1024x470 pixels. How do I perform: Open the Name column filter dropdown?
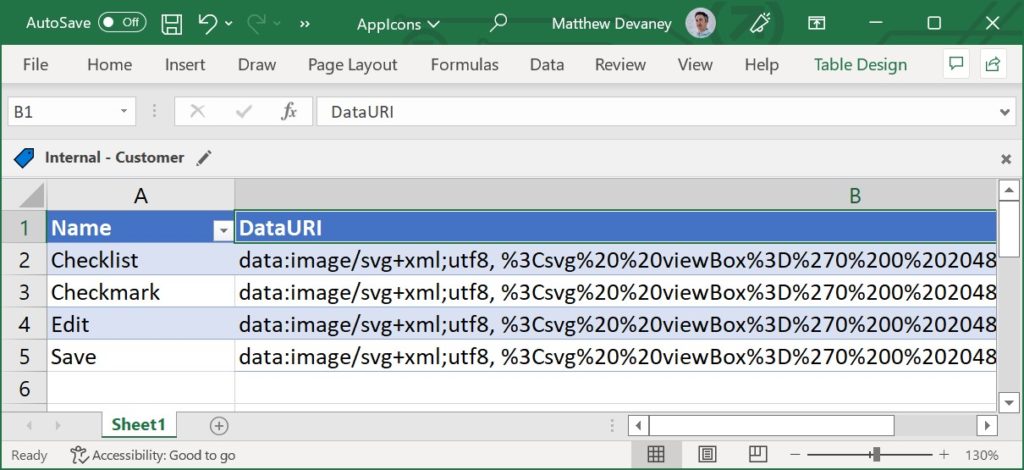pyautogui.click(x=224, y=230)
